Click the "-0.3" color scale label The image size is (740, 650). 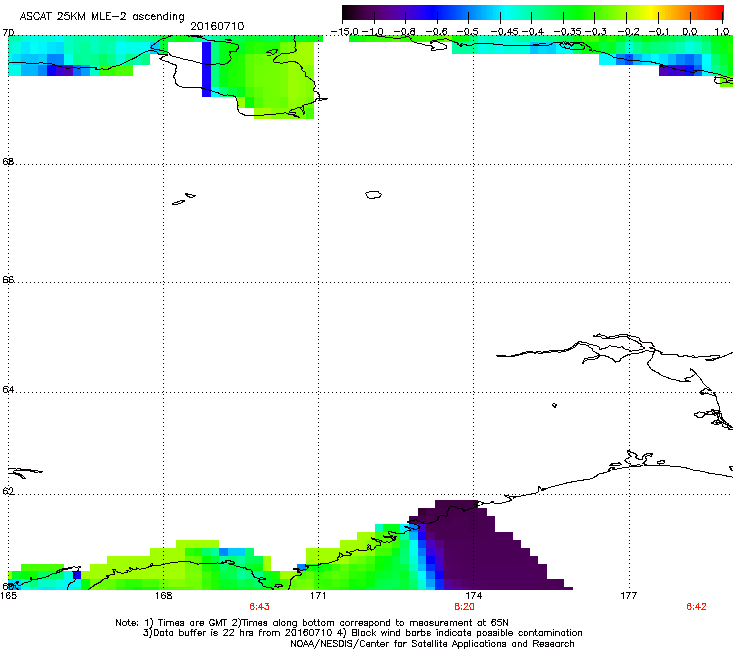596,32
